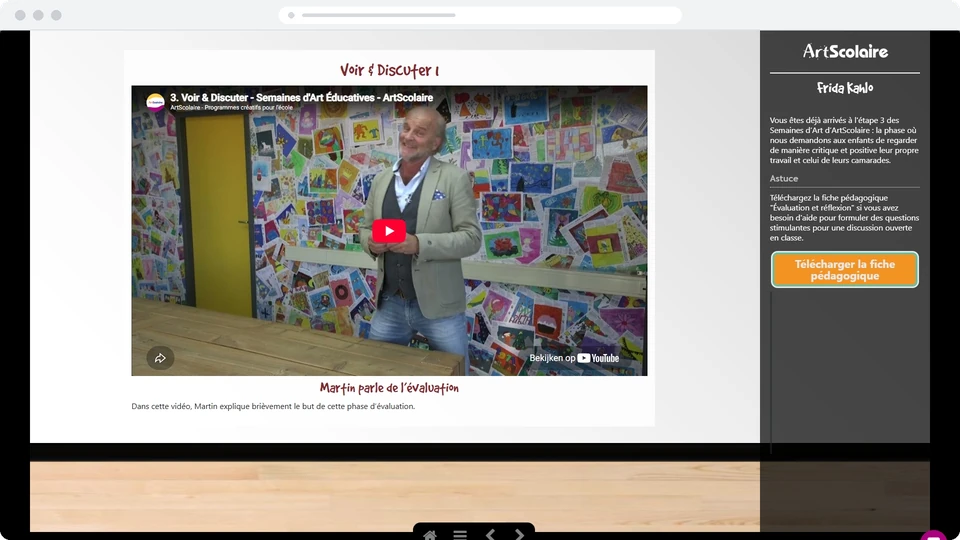Click the share arrow icon on video
The image size is (960, 540).
point(160,358)
